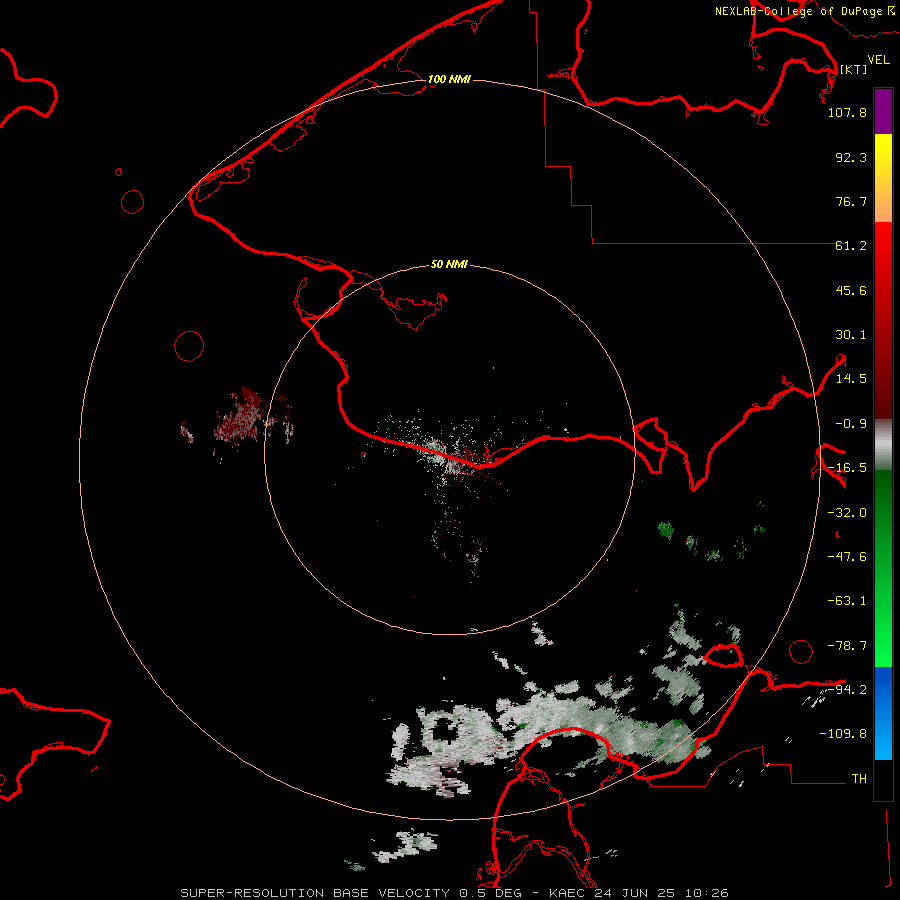Screen dimensions: 900x900
Task: Click the purple segment of color bar
Action: [883, 112]
